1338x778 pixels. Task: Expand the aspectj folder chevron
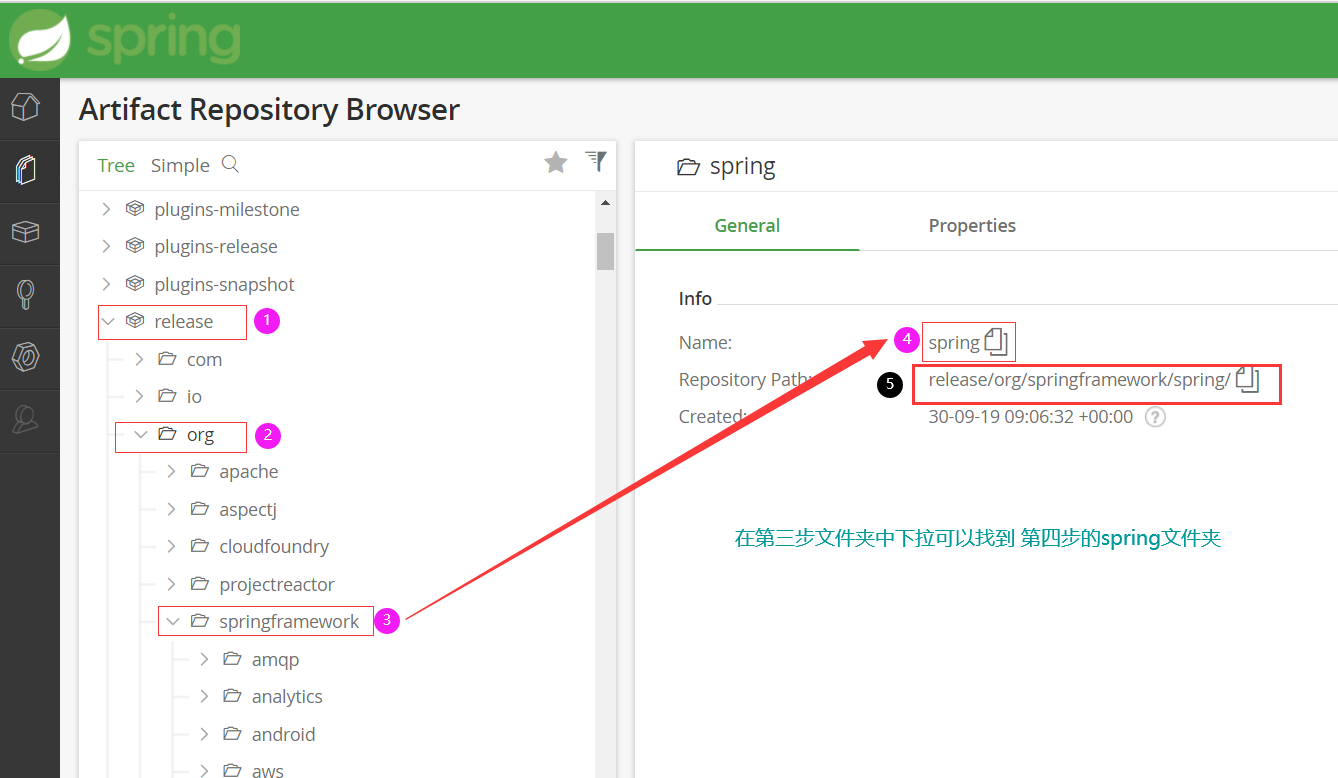172,509
